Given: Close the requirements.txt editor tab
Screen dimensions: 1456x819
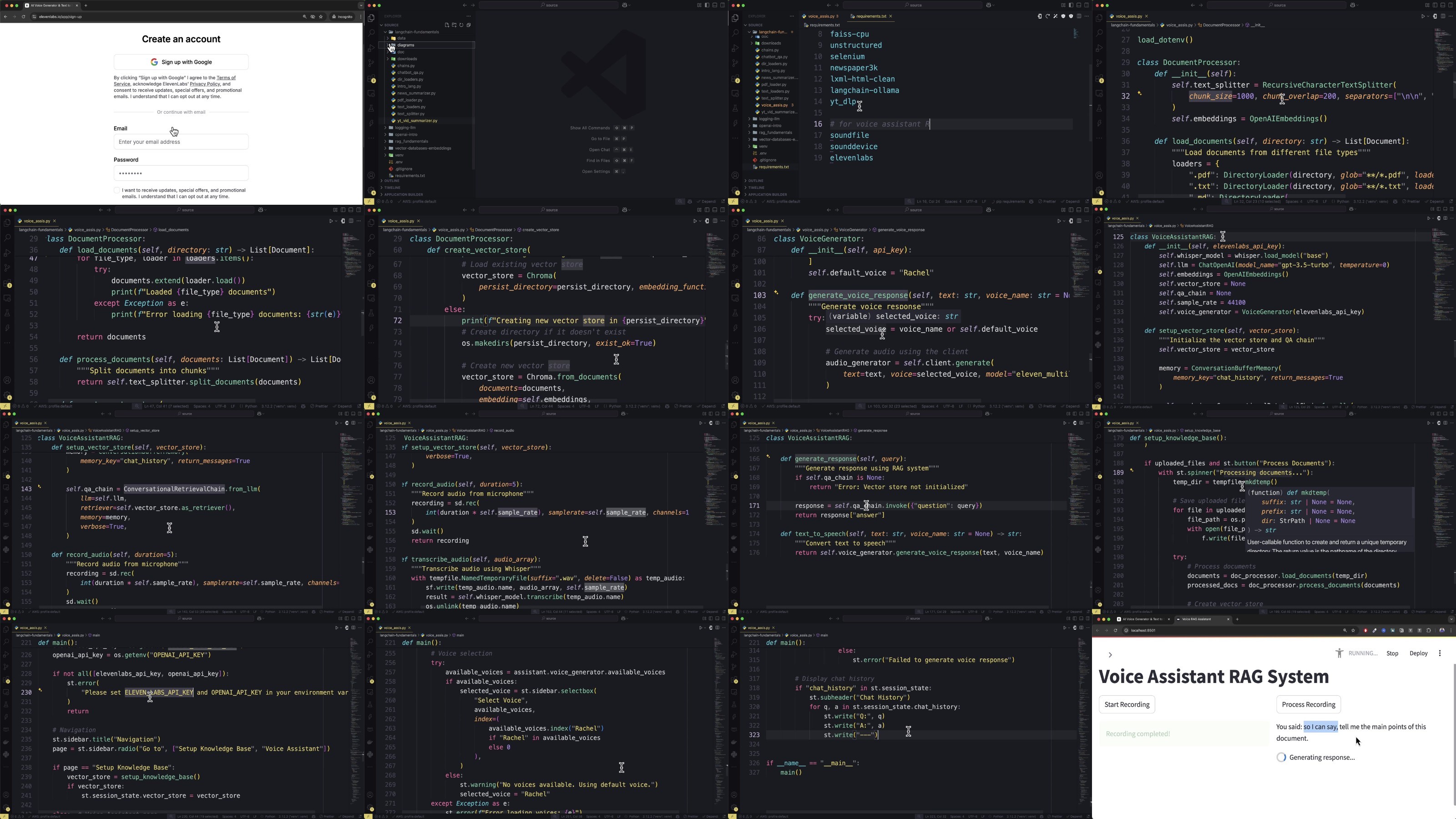Looking at the screenshot, I should [891, 16].
